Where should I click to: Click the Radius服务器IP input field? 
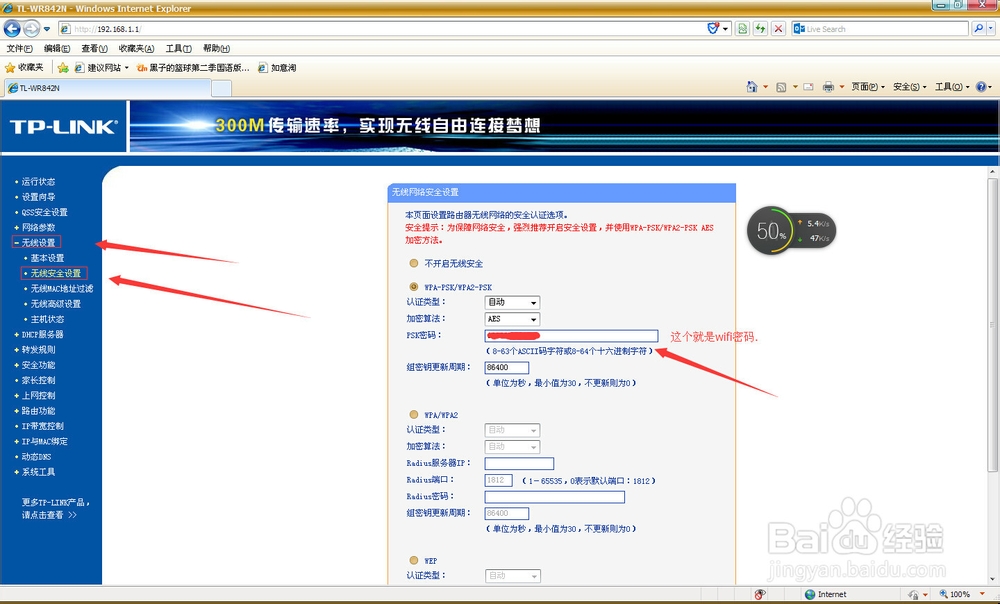coord(519,464)
